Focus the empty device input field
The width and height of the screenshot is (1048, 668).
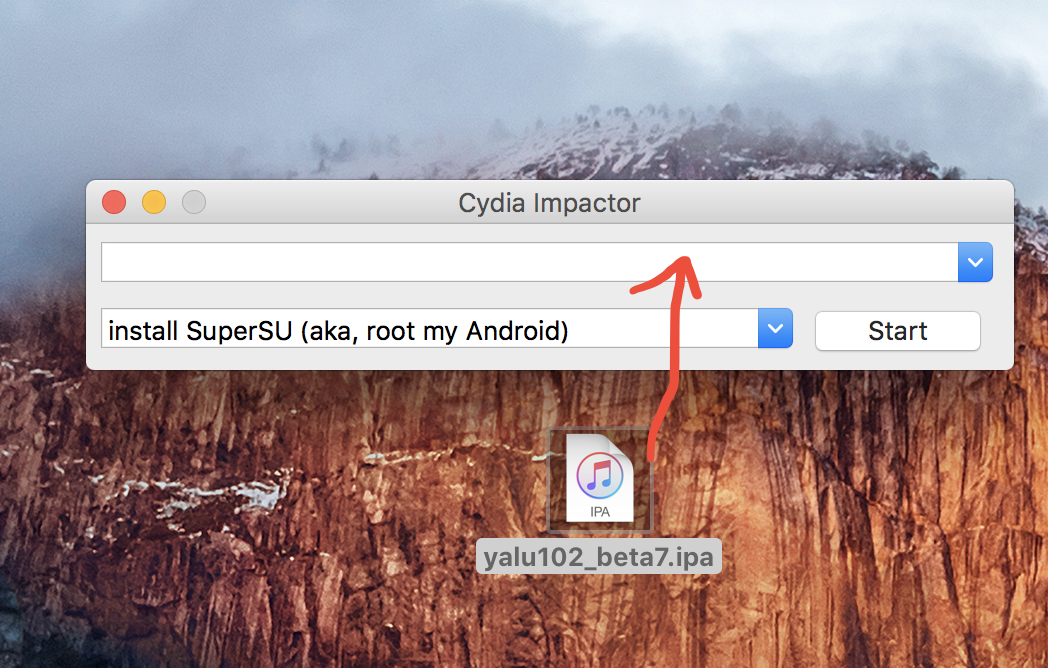[529, 262]
